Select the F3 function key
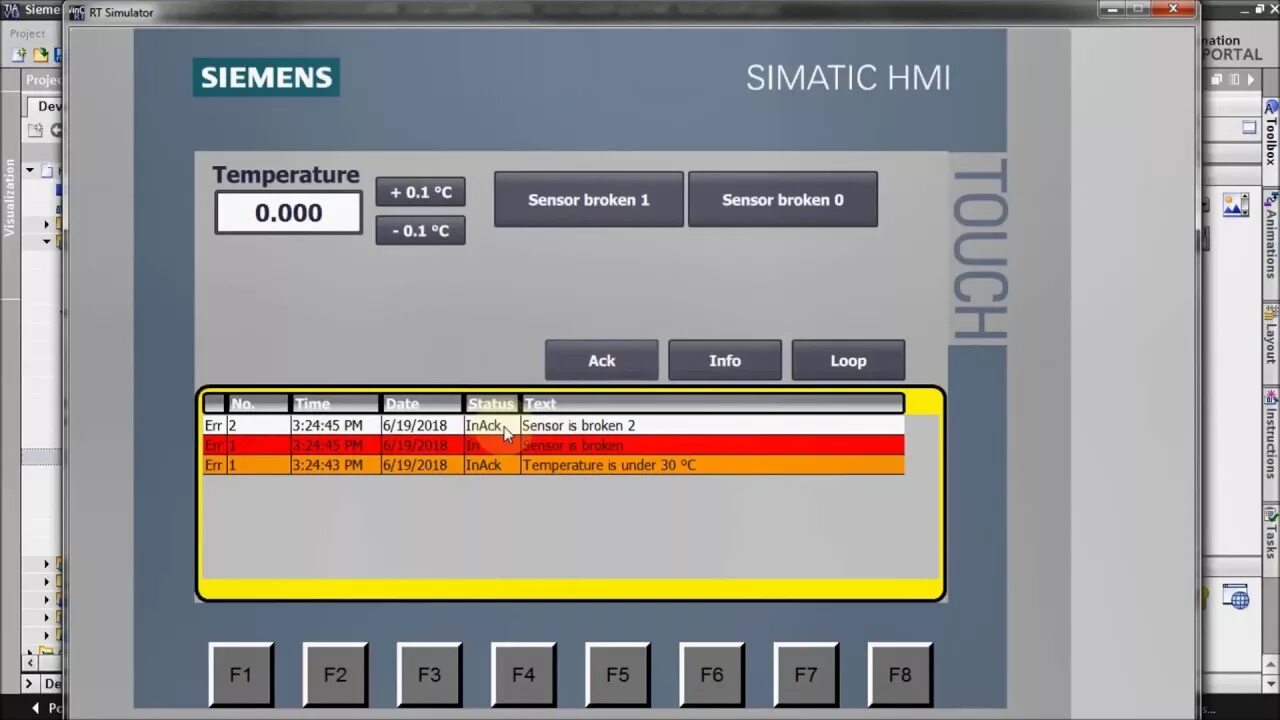This screenshot has width=1280, height=720. 429,675
